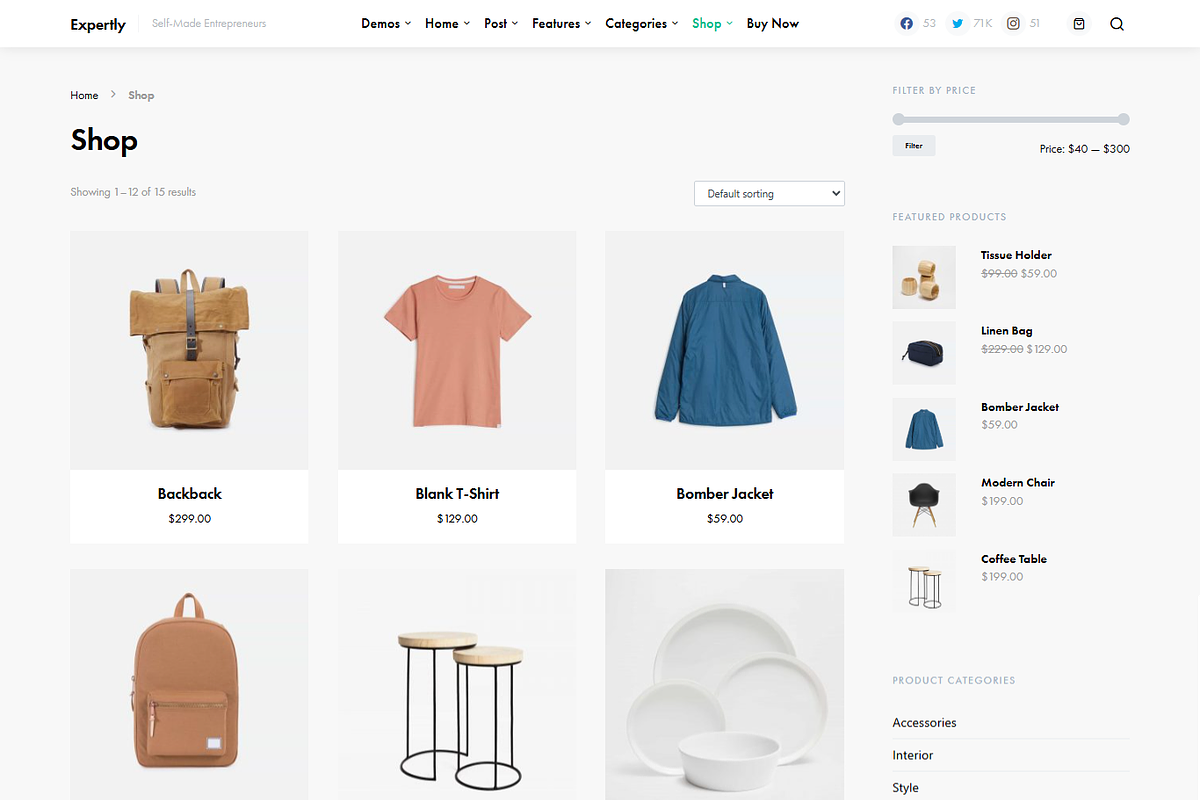Open Linen Bag featured product link

pos(1007,331)
